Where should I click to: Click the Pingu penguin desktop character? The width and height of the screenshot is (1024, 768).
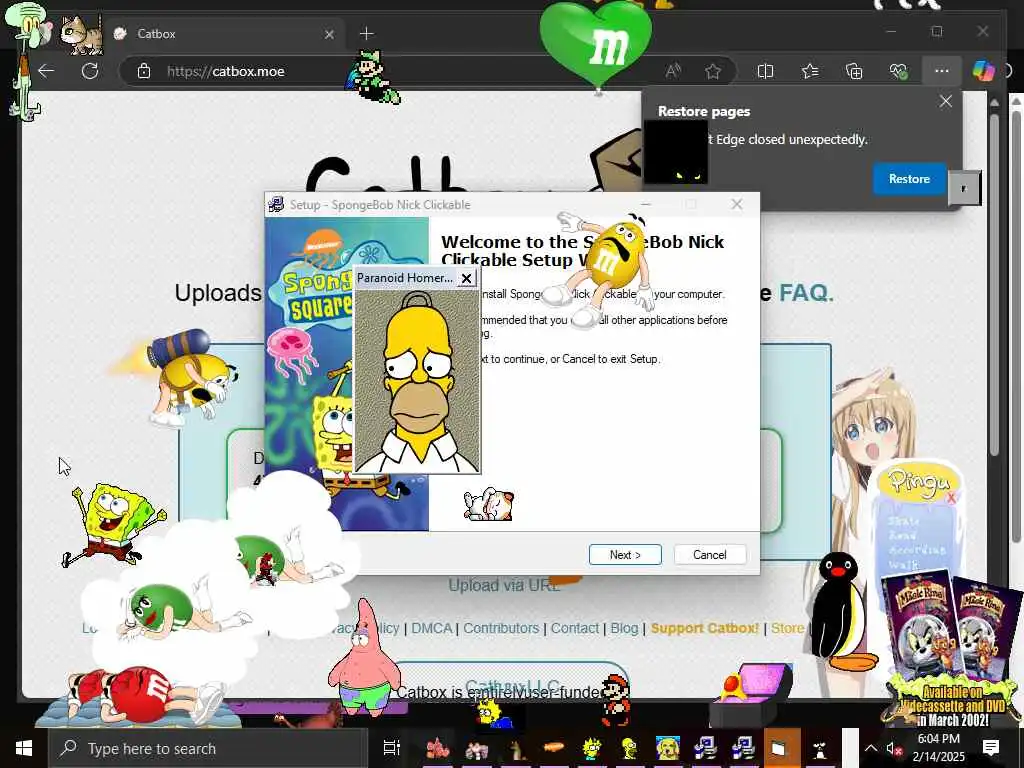coord(840,613)
